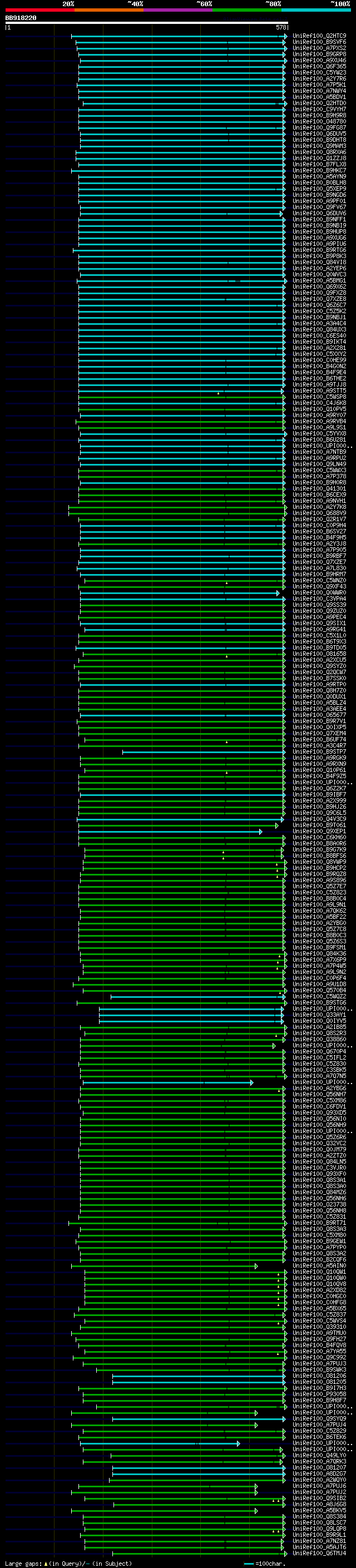Select the UniRef100_O81207 label
The height and width of the screenshot is (1568, 356).
tap(319, 1467)
